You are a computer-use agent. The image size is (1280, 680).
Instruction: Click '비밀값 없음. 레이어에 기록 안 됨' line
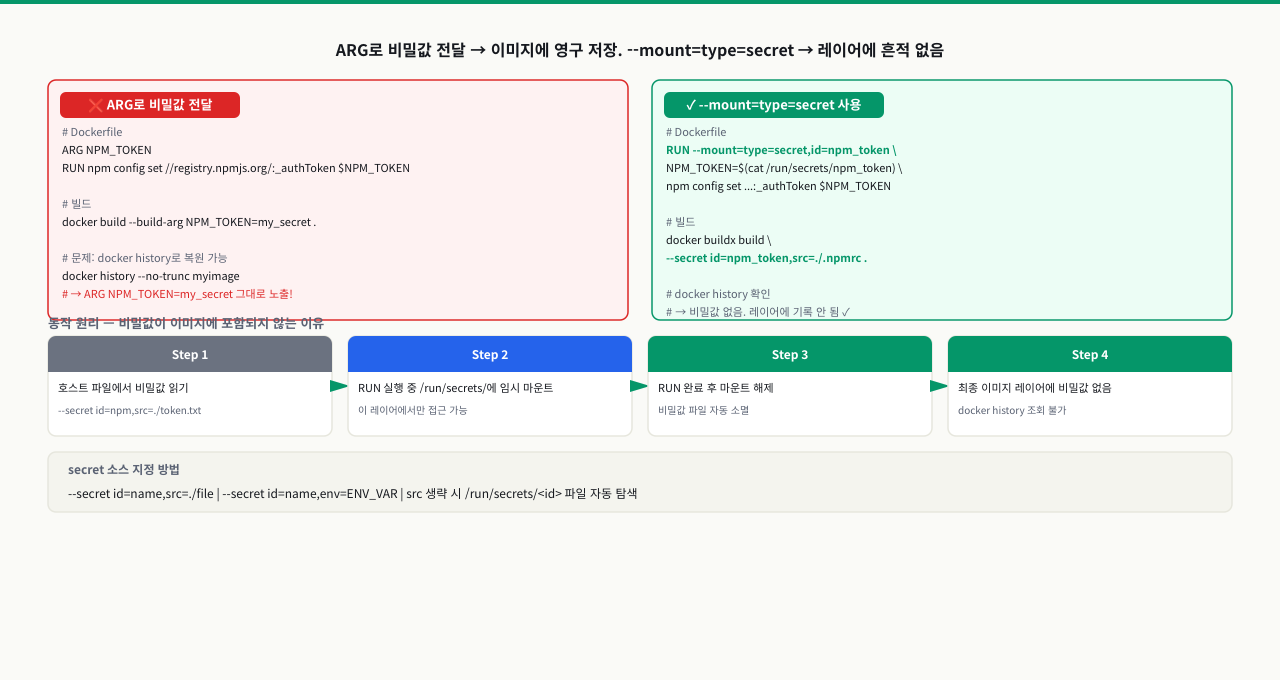[x=759, y=312]
